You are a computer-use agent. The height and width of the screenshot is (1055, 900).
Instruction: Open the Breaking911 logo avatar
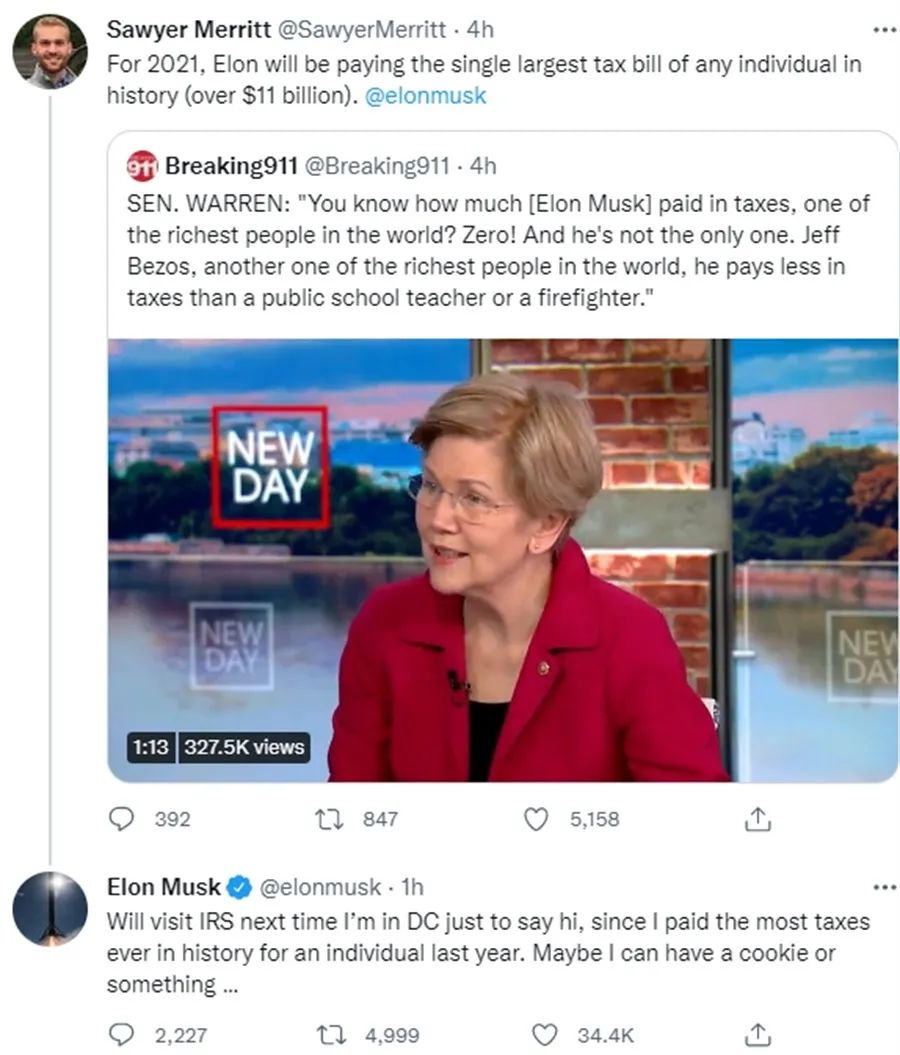(143, 165)
